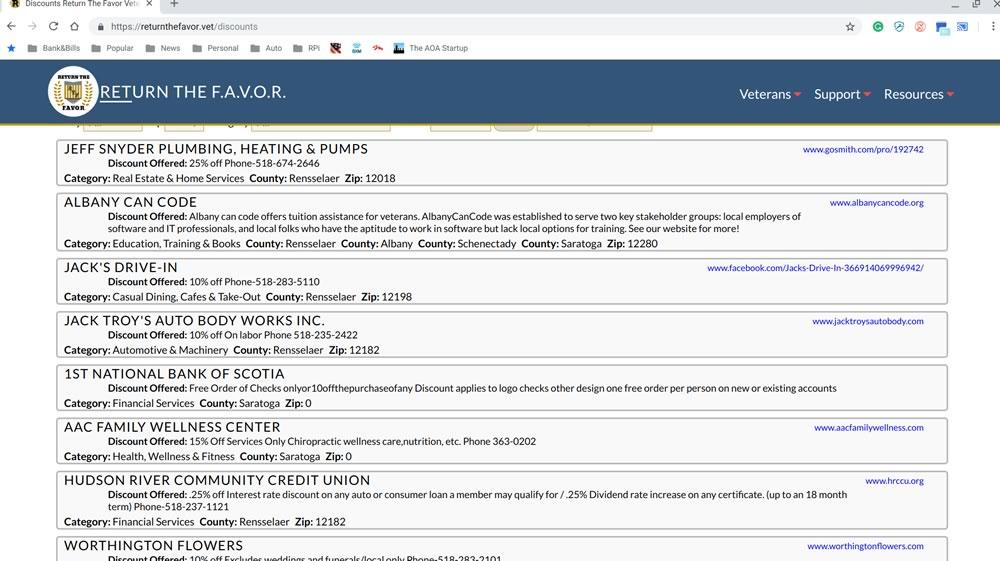Reload the page with the refresh icon
Image resolution: width=1000 pixels, height=561 pixels.
(x=54, y=26)
